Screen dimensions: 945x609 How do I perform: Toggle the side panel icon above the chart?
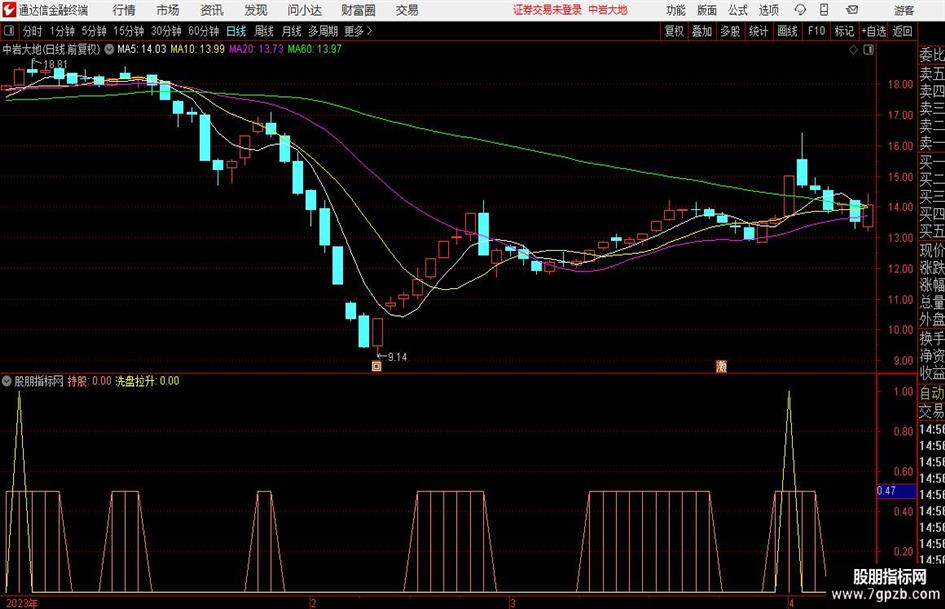(868, 50)
